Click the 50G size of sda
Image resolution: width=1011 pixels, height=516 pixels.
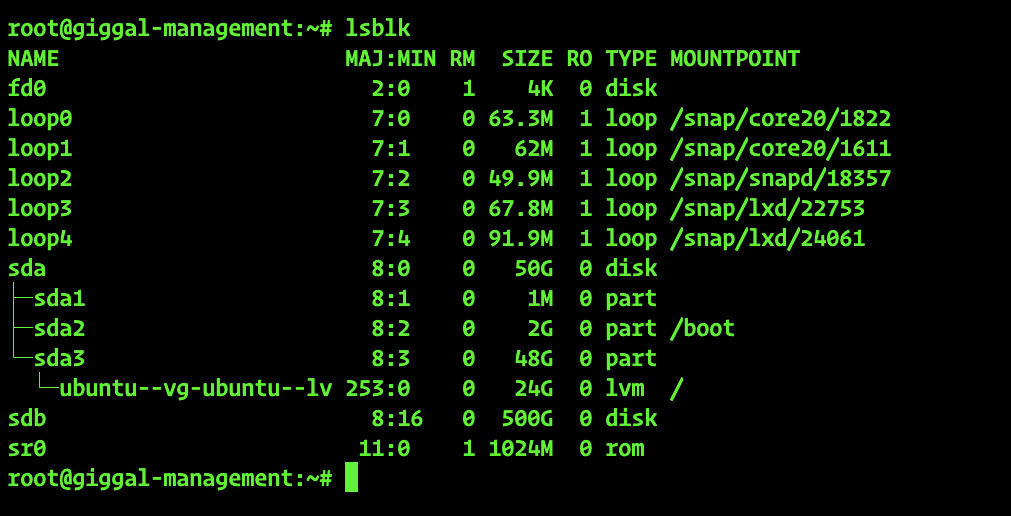(533, 268)
